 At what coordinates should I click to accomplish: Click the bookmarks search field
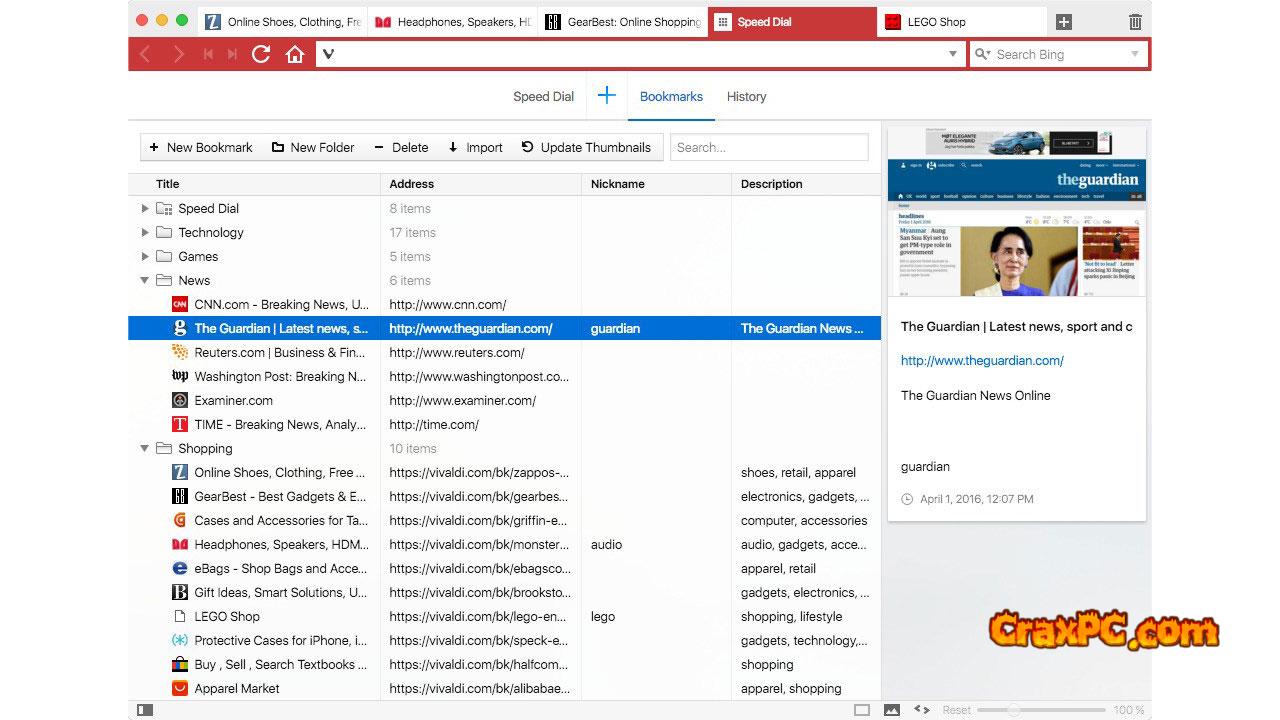tap(768, 147)
